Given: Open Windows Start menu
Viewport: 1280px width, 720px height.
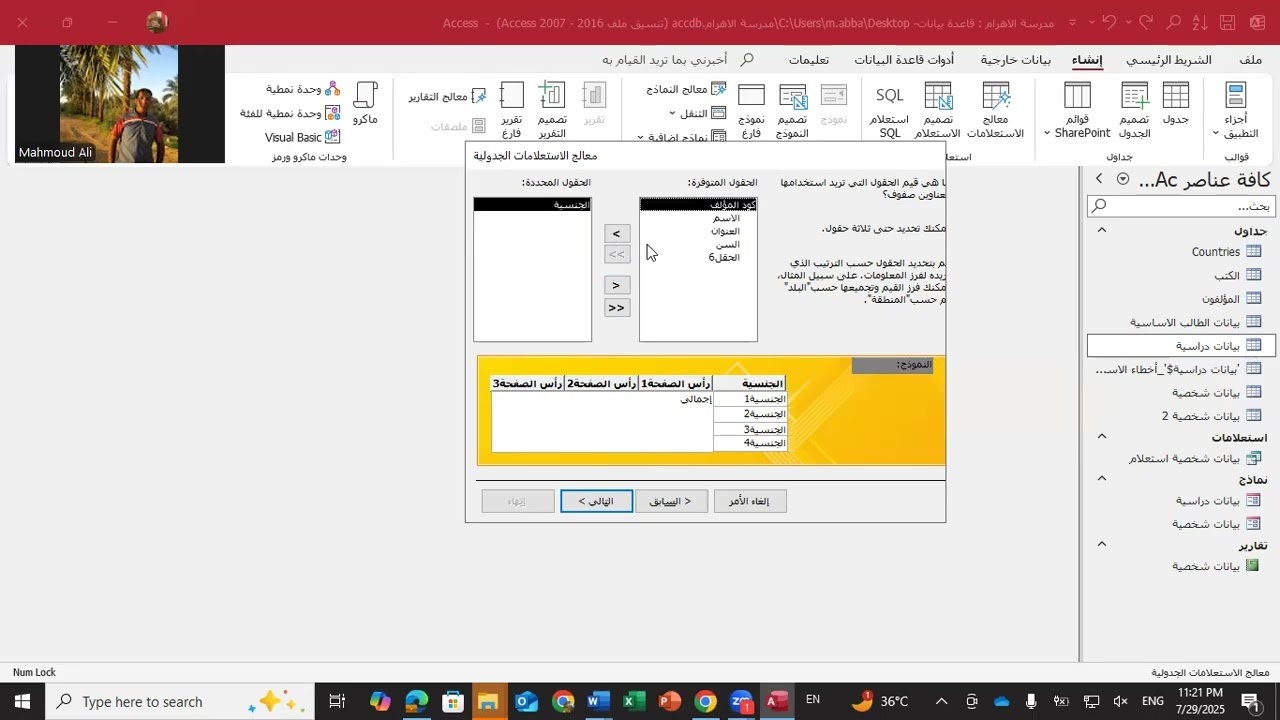Looking at the screenshot, I should (x=22, y=702).
